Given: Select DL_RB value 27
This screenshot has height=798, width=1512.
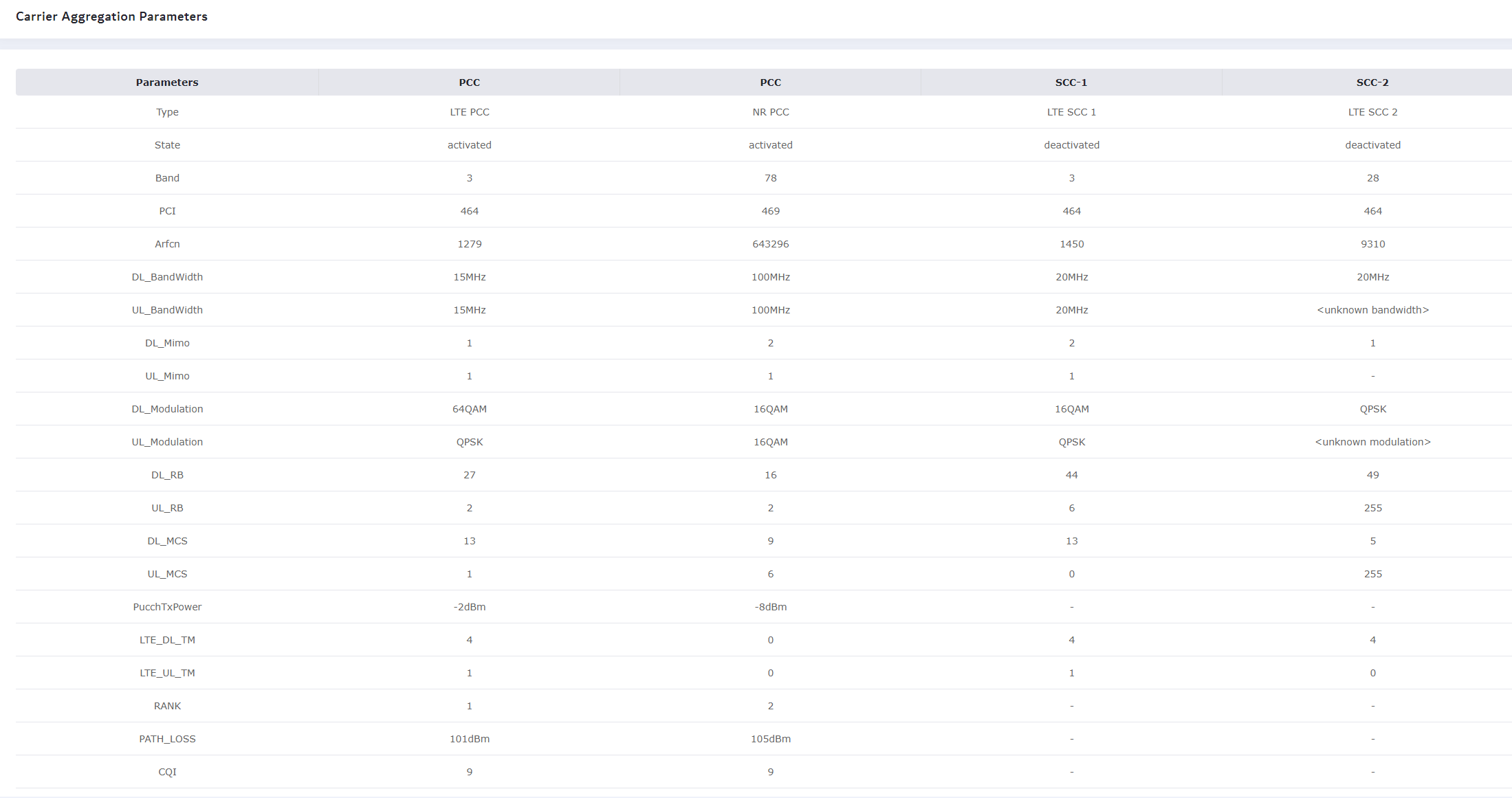Looking at the screenshot, I should coord(470,475).
